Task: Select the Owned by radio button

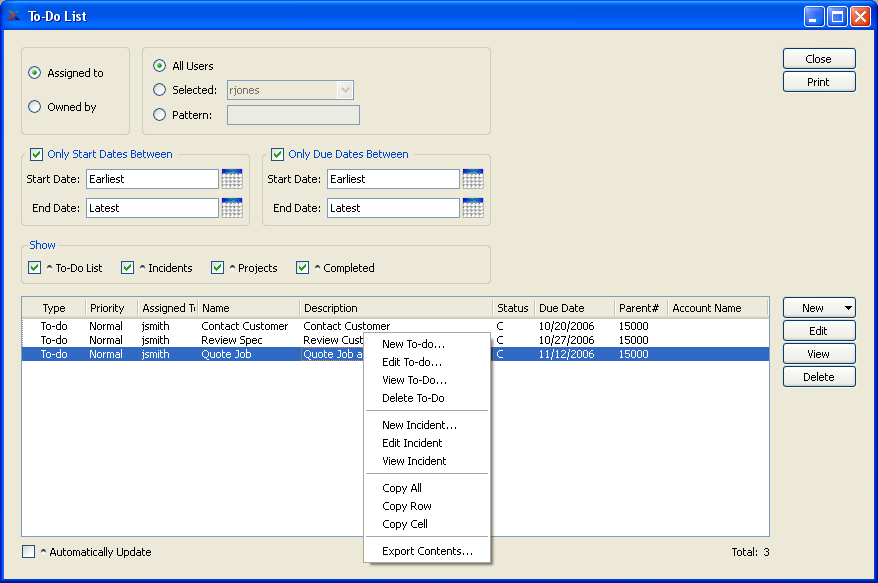Action: pos(35,107)
